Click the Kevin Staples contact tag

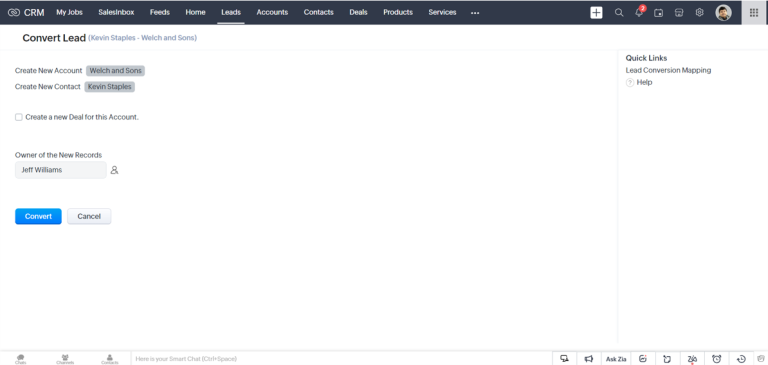[110, 87]
